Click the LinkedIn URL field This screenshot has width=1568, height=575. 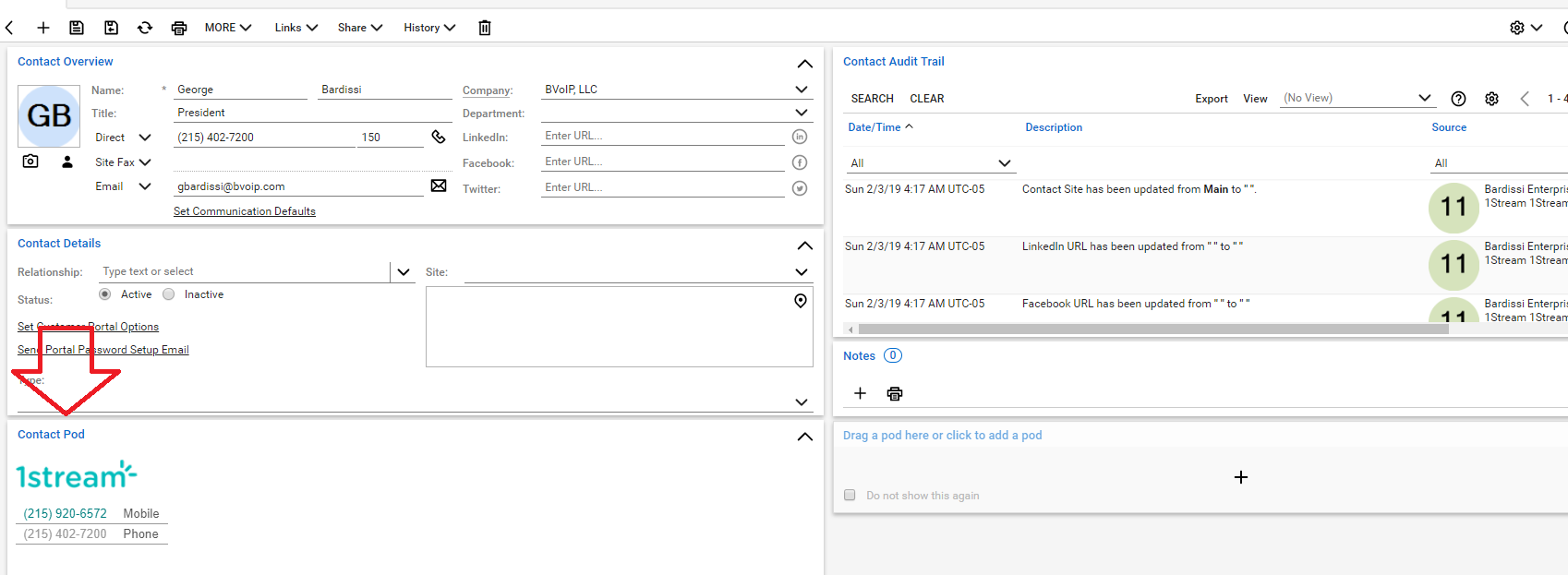663,136
